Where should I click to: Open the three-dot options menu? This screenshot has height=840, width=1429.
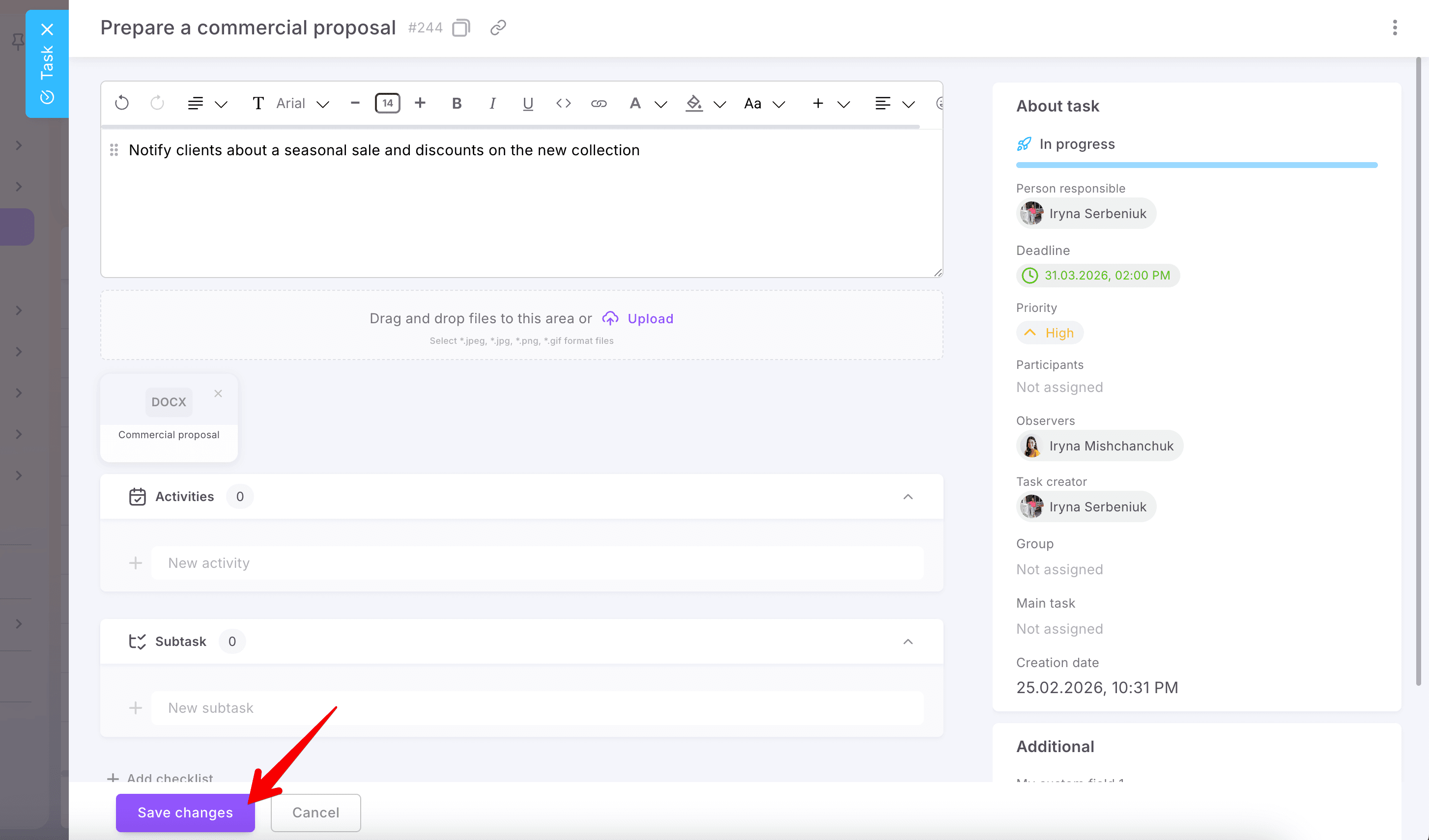point(1395,27)
